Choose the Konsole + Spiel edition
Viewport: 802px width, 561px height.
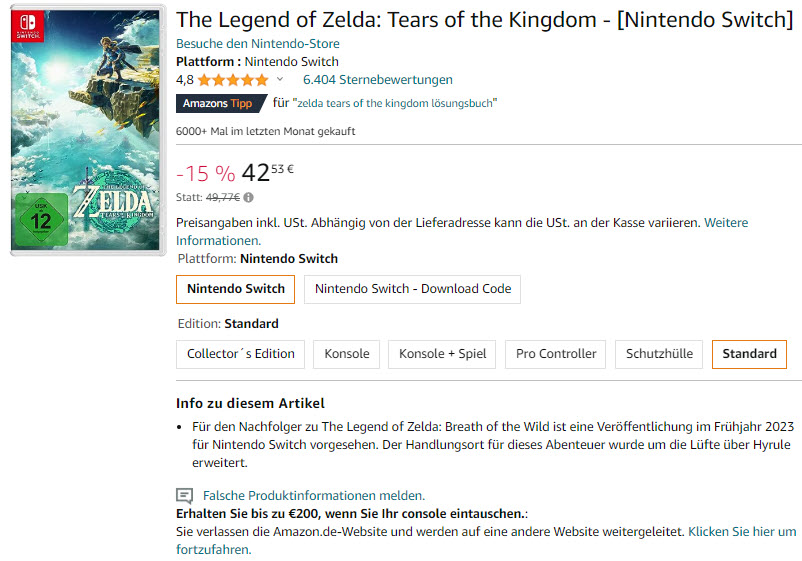(442, 354)
